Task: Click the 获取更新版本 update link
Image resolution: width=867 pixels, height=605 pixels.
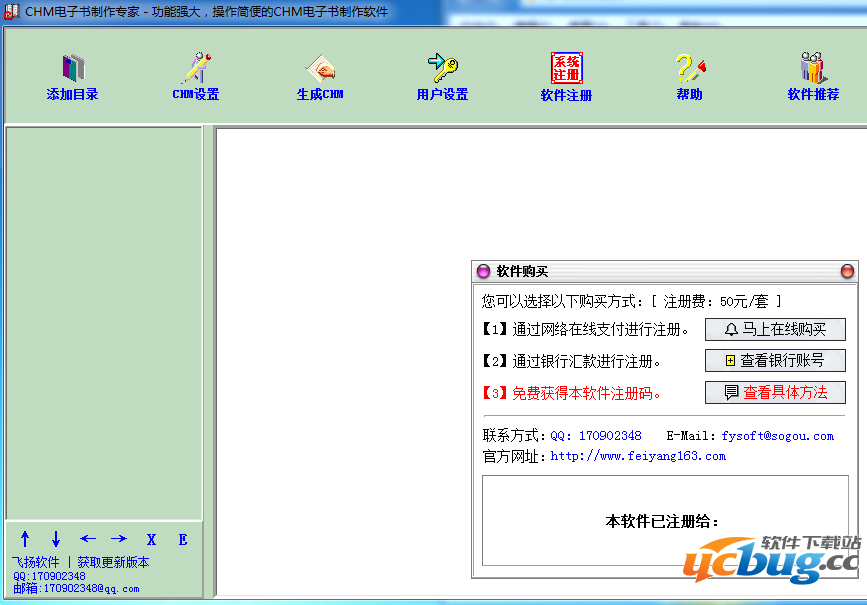Action: 113,563
